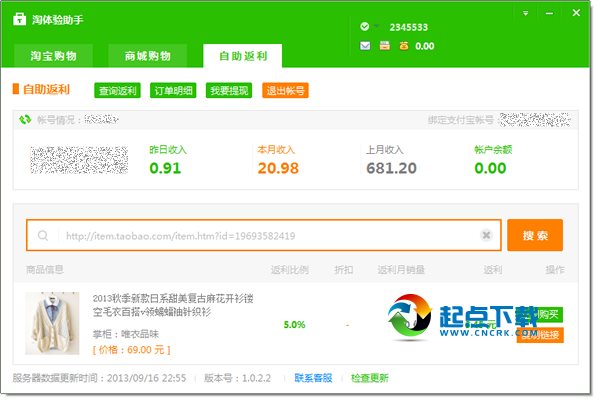Open 订单明细 order details
Screen dimensions: 600x402
click(173, 91)
